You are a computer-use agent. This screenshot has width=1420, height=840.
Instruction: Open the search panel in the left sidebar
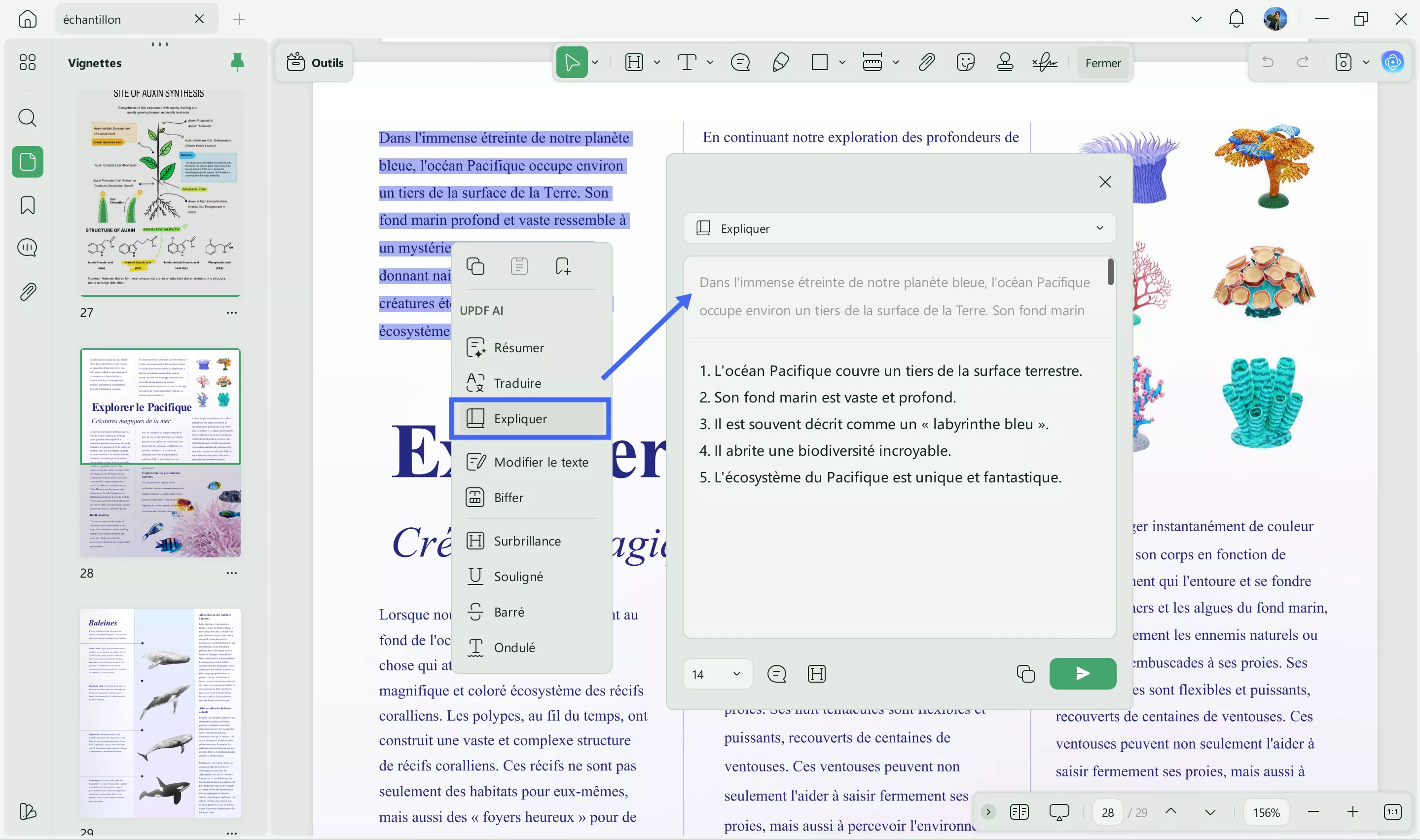[x=27, y=118]
